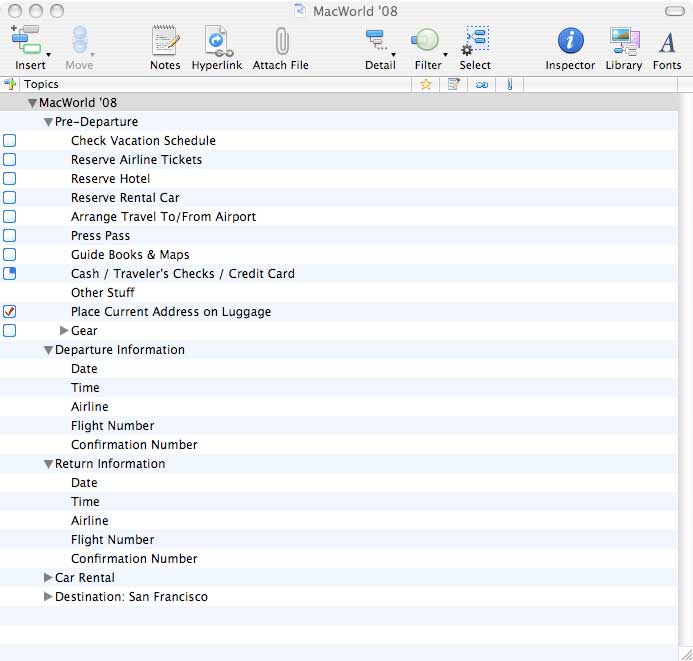Screen dimensions: 693x661
Task: Click the Insert topic toolbar icon
Action: [27, 40]
